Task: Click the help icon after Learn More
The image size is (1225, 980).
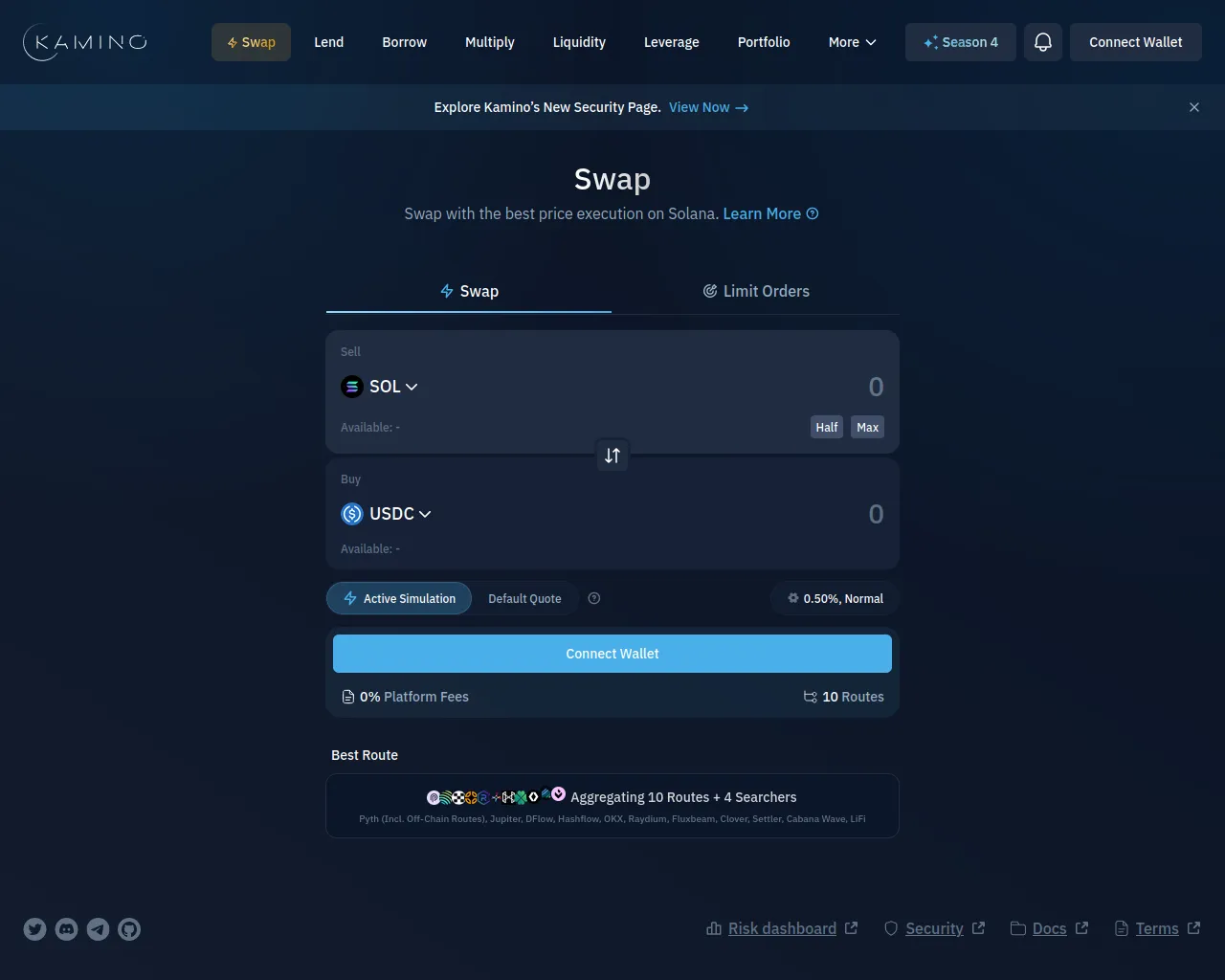Action: coord(813,213)
